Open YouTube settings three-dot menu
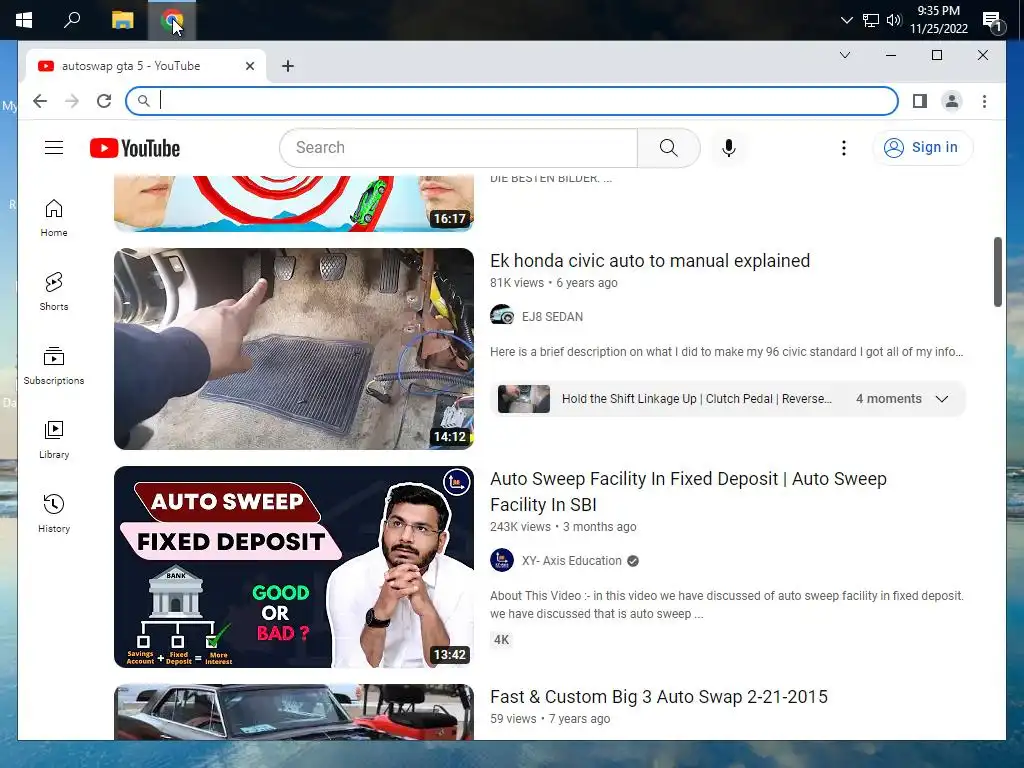This screenshot has width=1024, height=768. (x=844, y=148)
